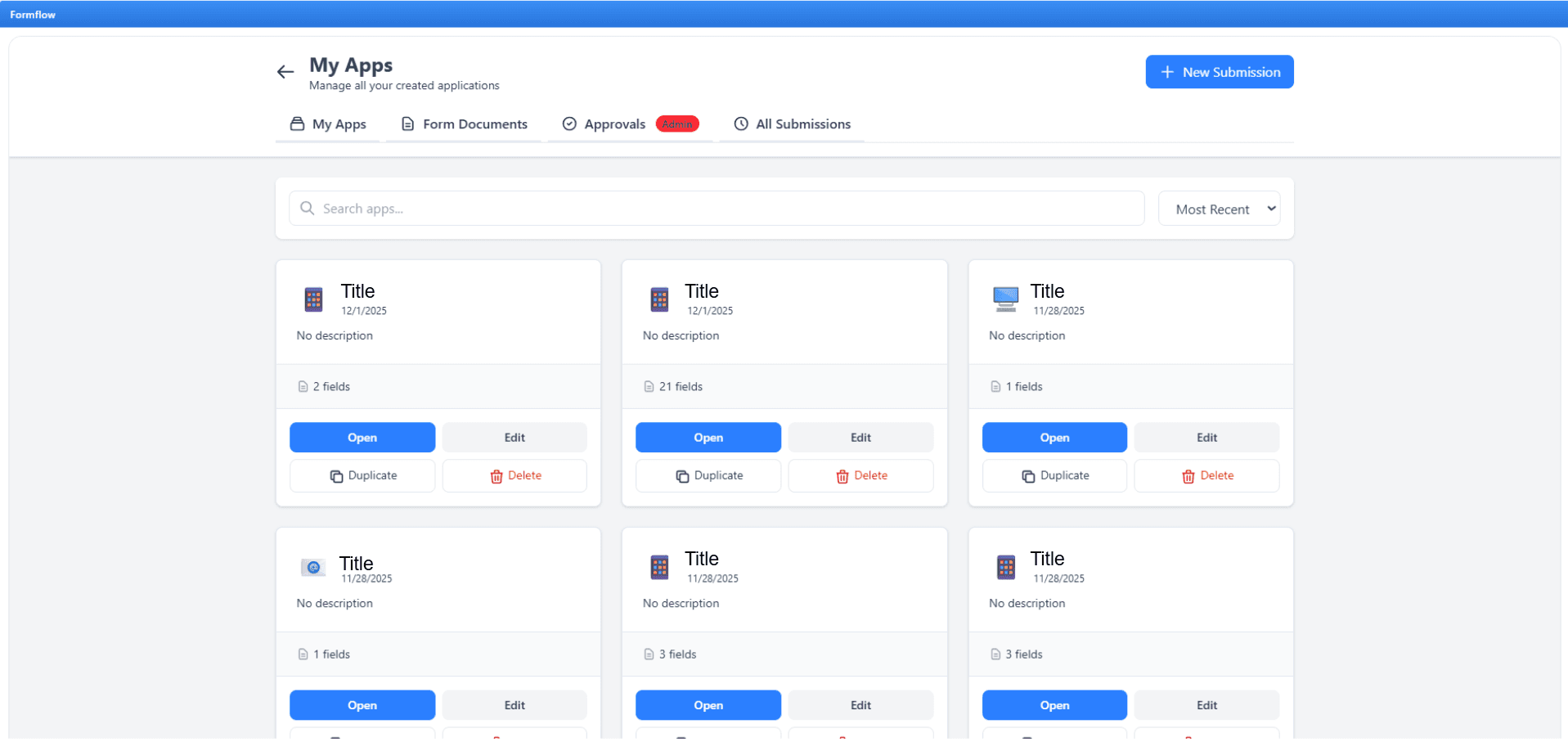Click app icon on the 21 fields card
This screenshot has height=742, width=1568.
pyautogui.click(x=659, y=299)
